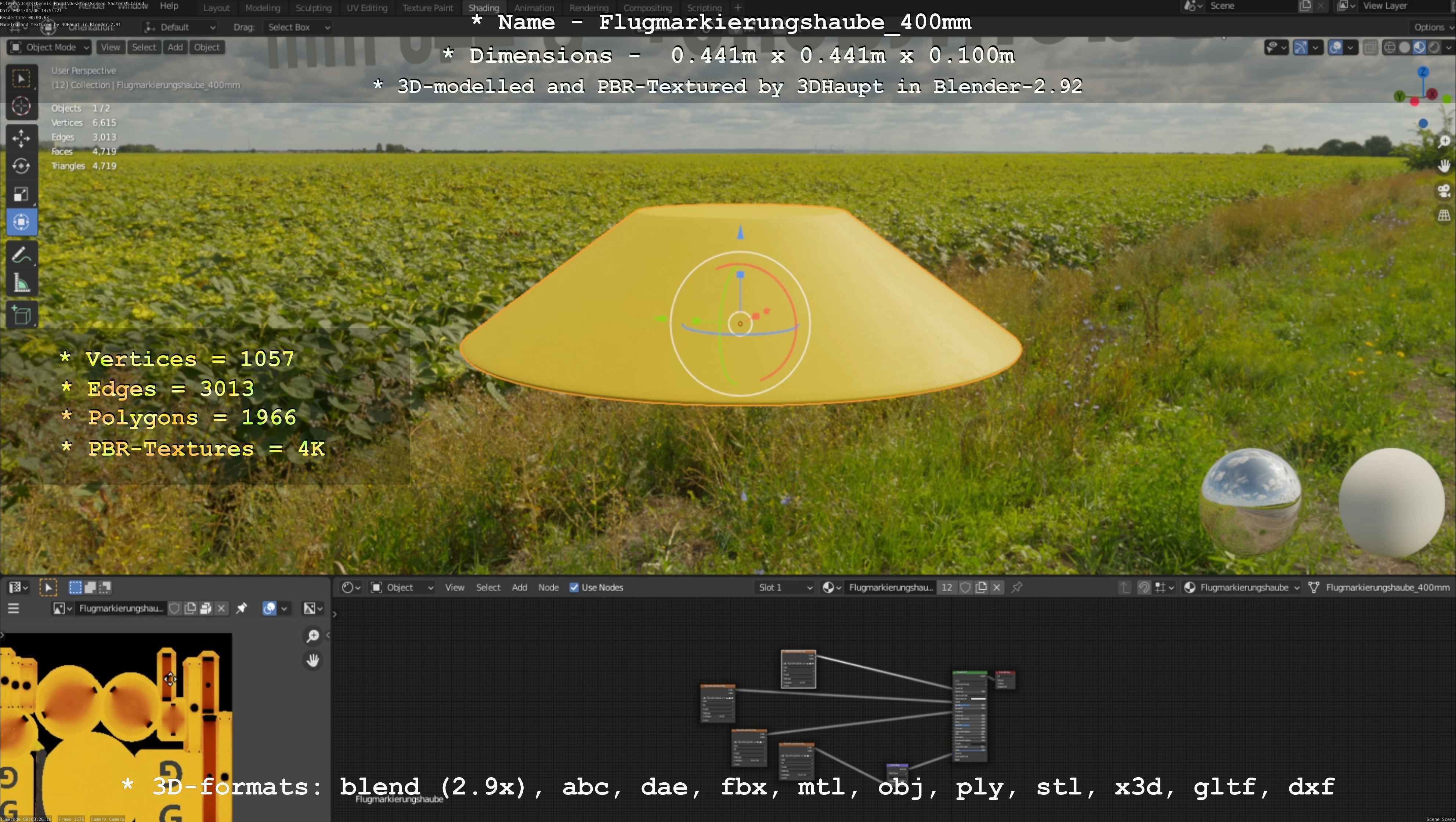Pin the image in image editor
The image size is (1456, 822).
click(x=241, y=608)
